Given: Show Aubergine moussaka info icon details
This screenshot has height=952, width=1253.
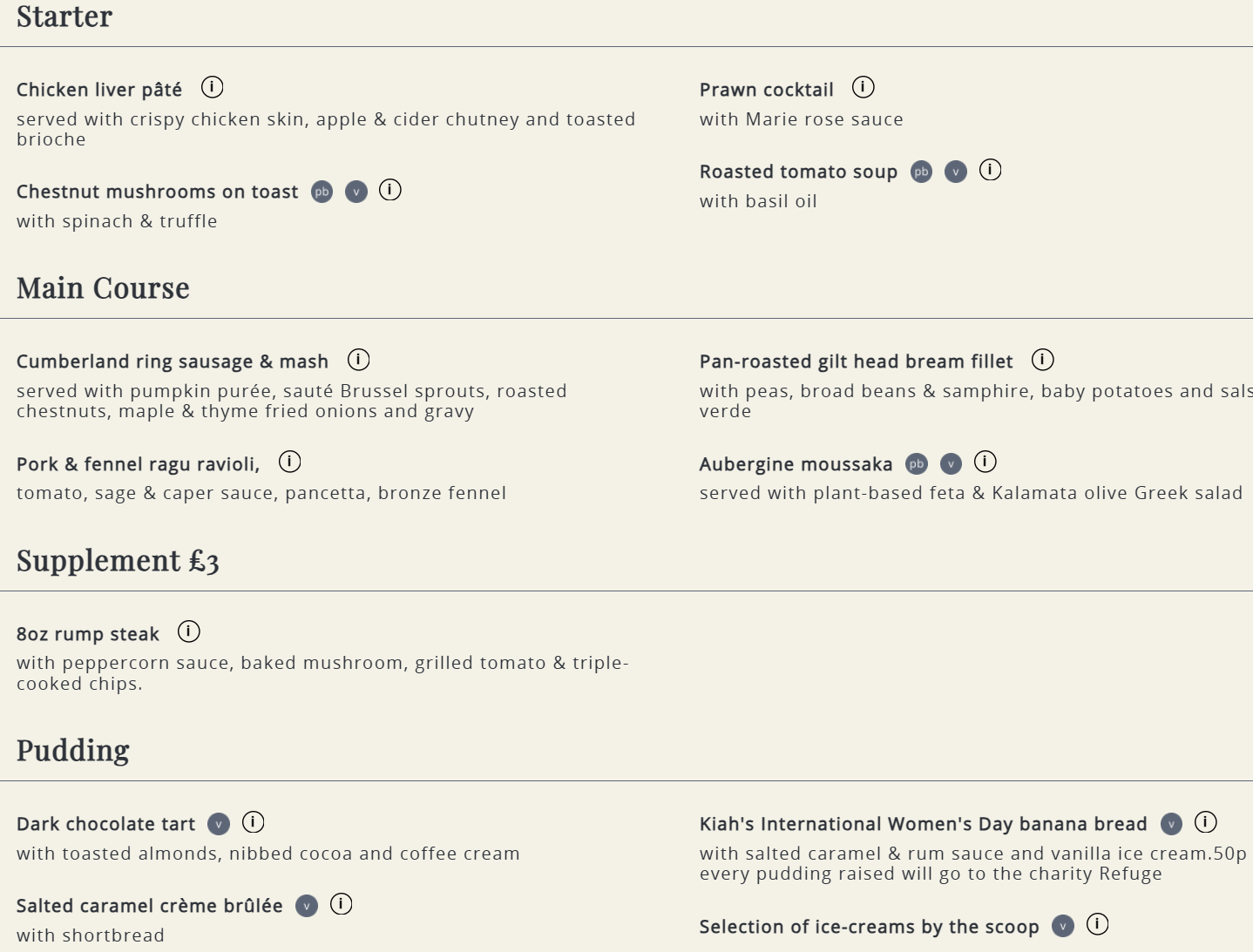Looking at the screenshot, I should tap(985, 462).
